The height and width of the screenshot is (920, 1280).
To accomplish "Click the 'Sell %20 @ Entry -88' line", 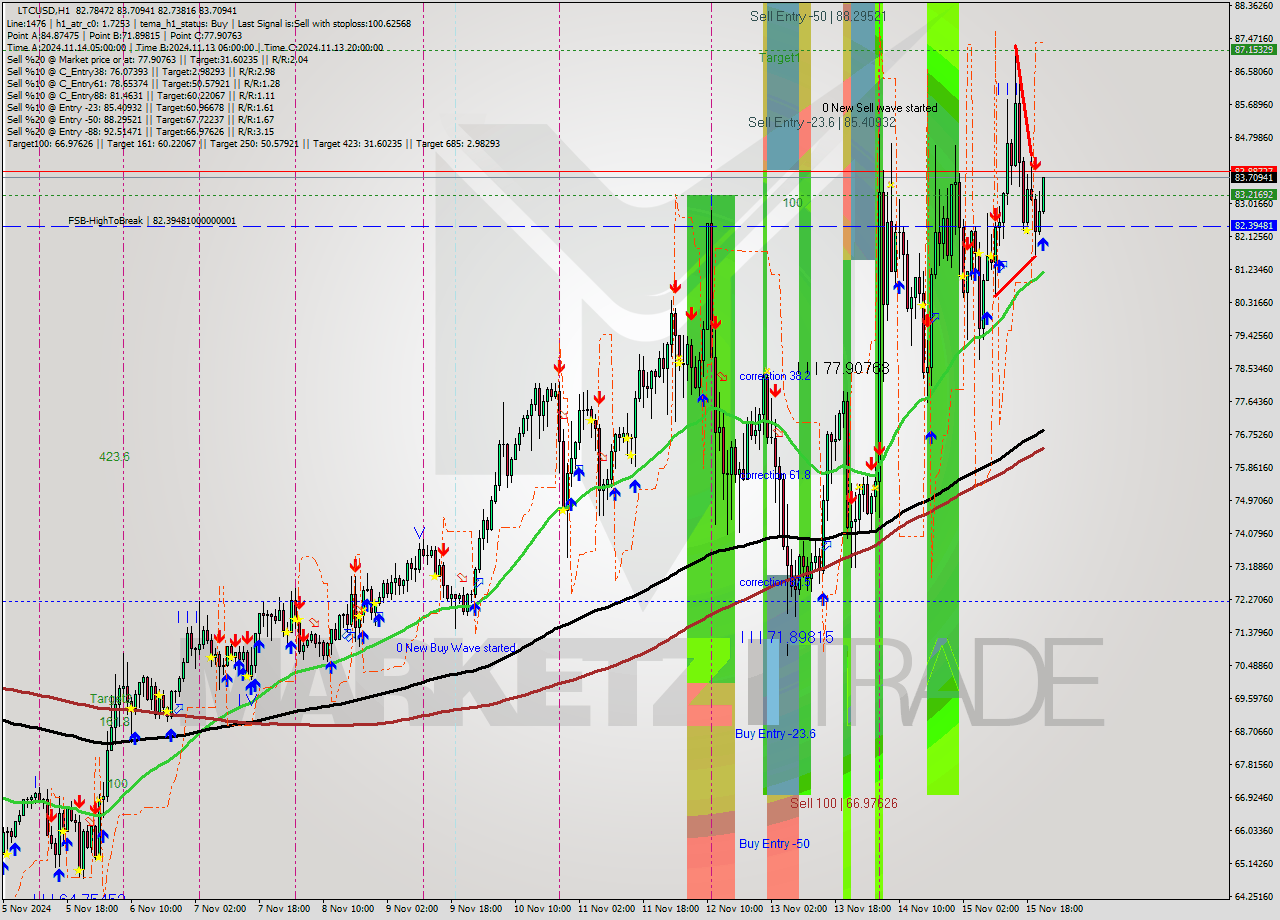I will (141, 131).
